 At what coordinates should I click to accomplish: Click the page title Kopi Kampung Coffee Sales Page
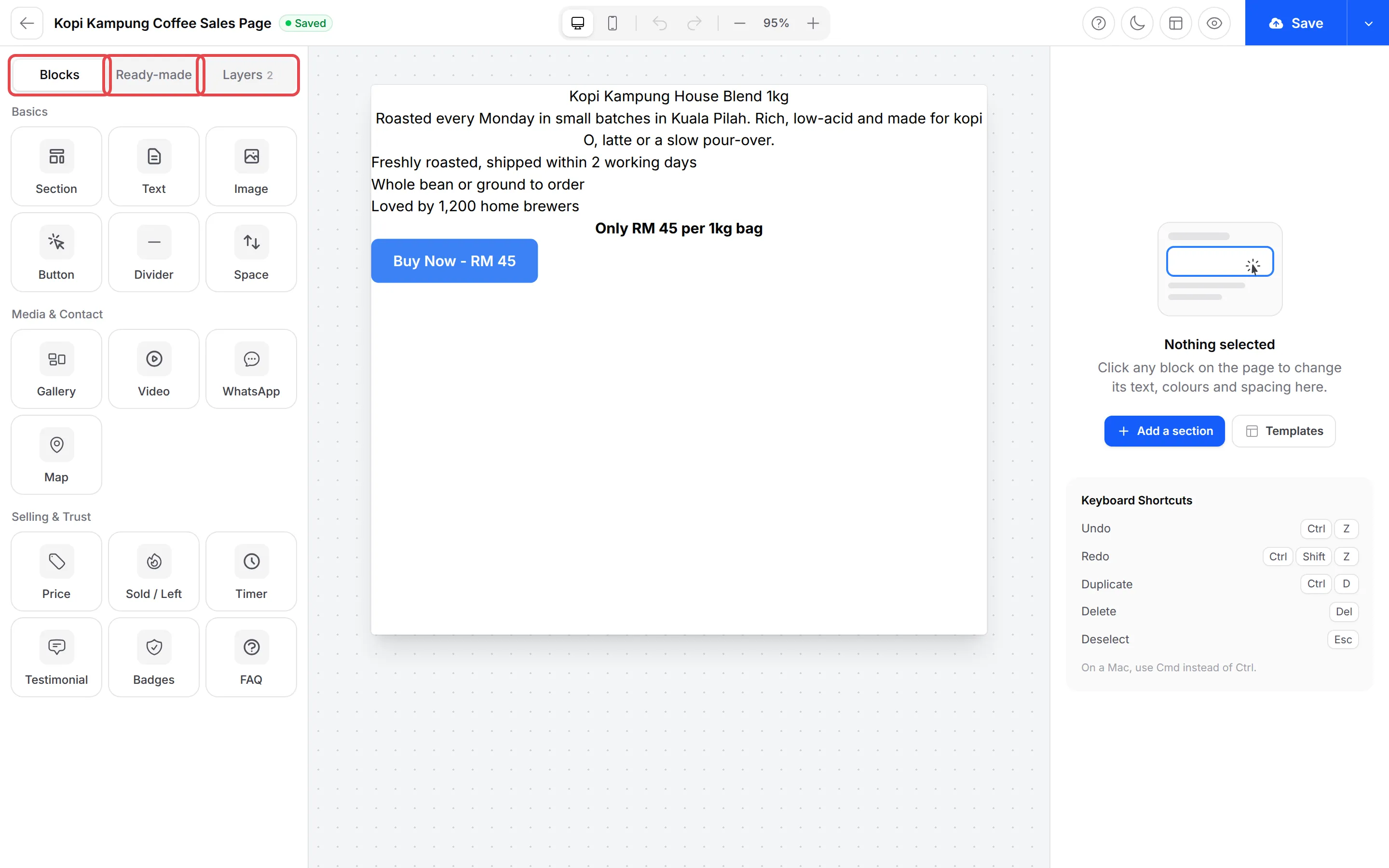click(x=163, y=23)
